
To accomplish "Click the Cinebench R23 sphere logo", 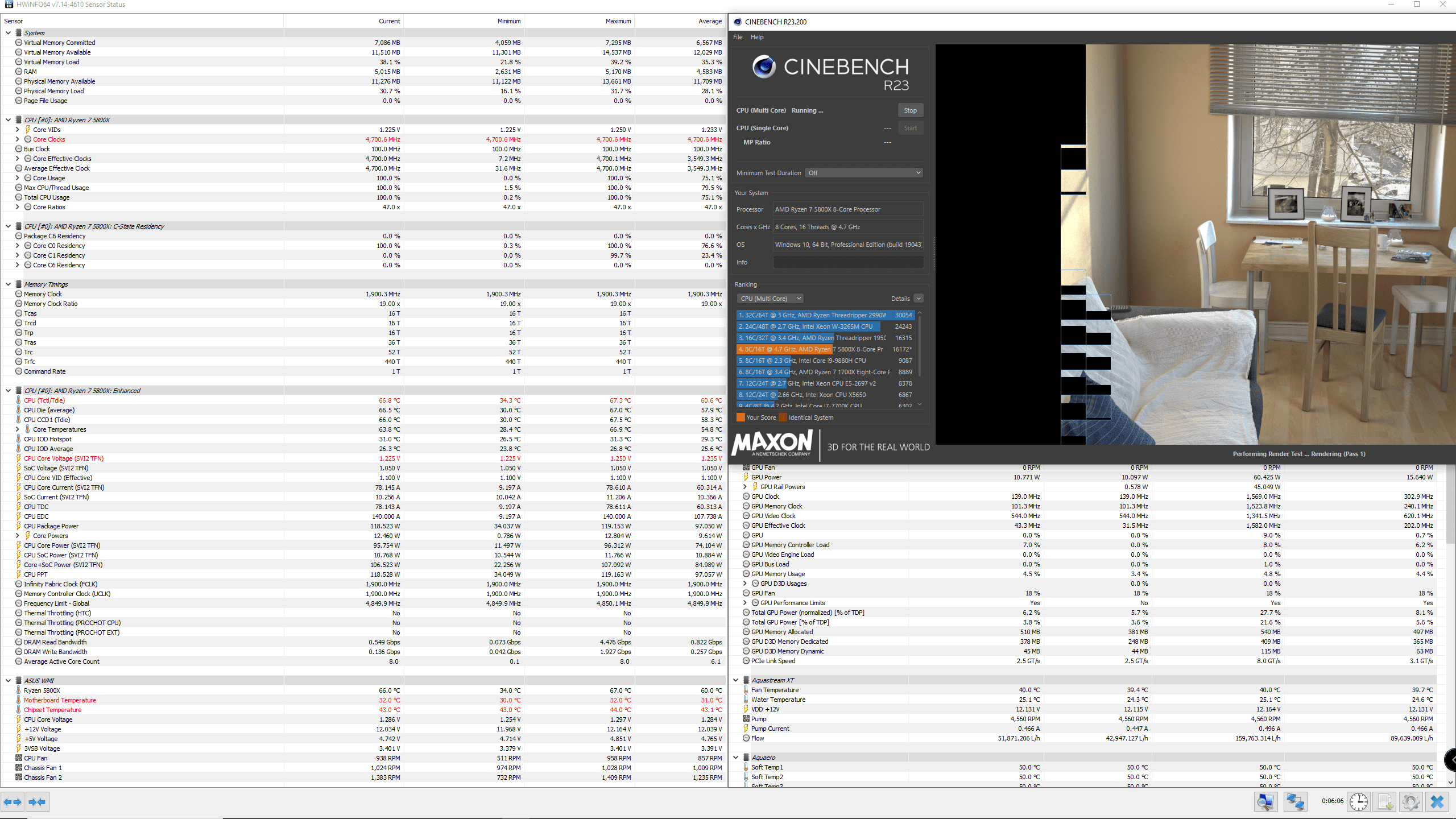I will click(x=764, y=67).
